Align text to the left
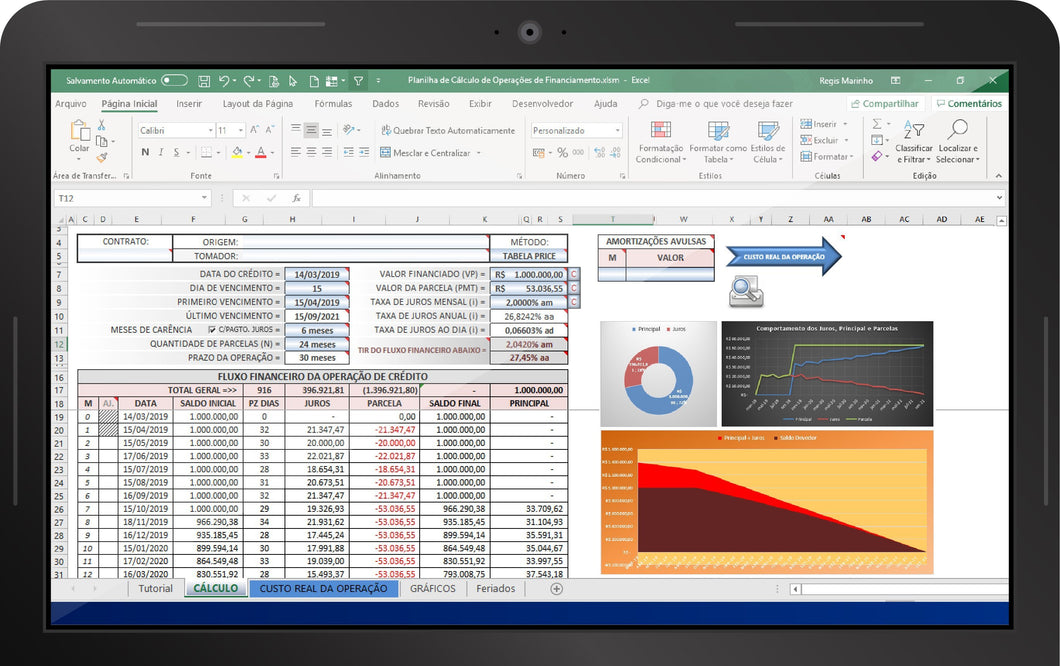Viewport: 1060px width, 666px height. 295,152
